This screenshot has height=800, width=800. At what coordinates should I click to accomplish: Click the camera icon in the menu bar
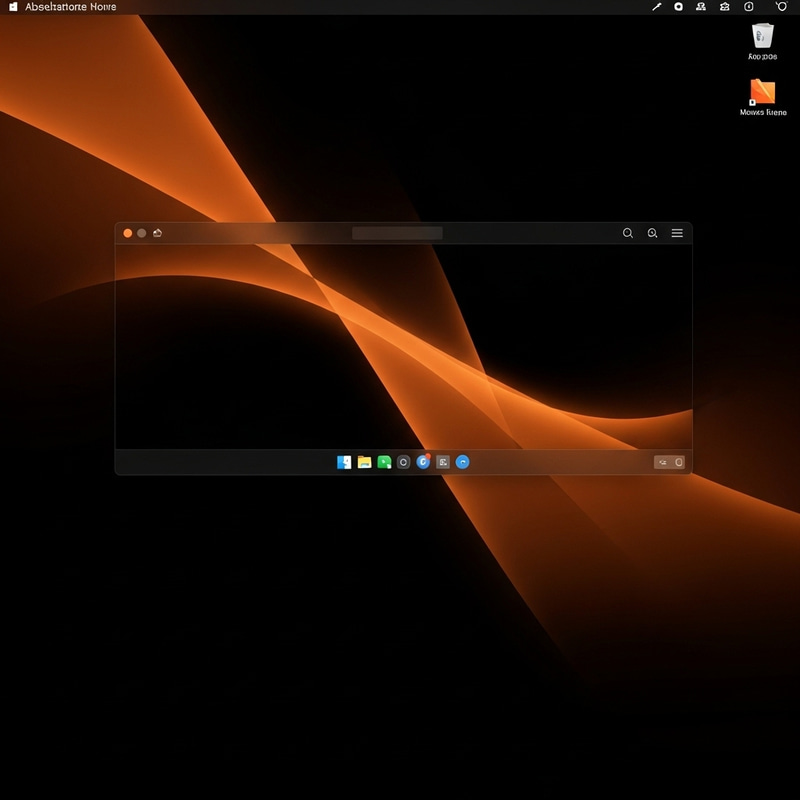click(x=678, y=6)
